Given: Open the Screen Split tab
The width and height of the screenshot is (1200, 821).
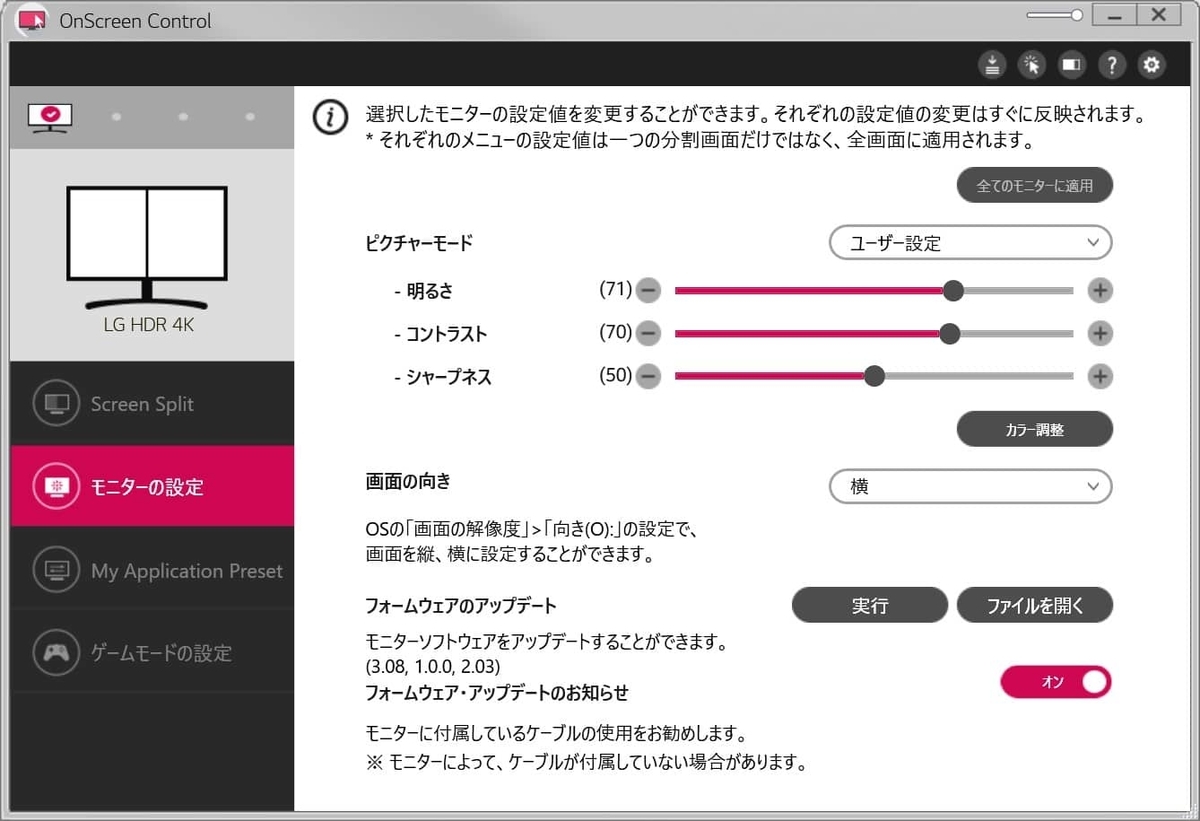Looking at the screenshot, I should (x=152, y=404).
